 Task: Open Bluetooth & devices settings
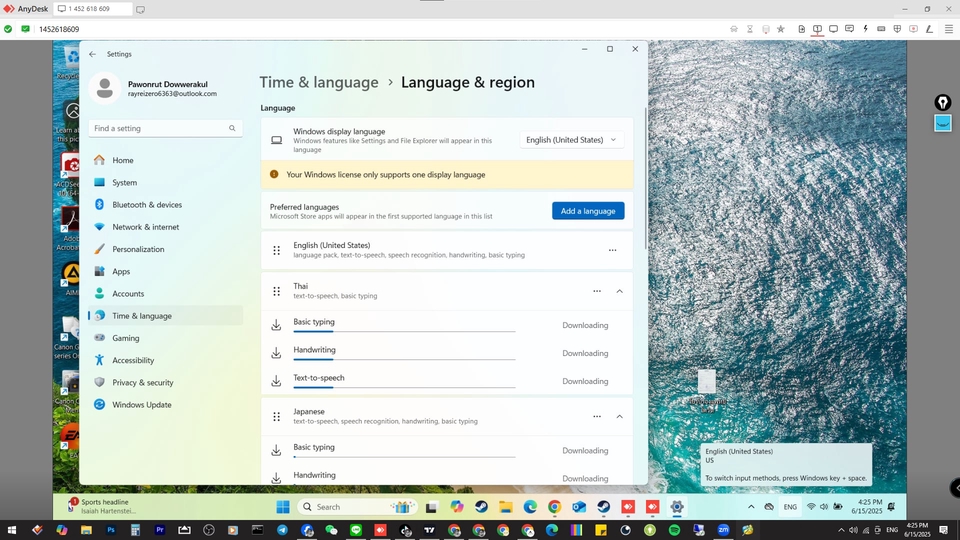pos(147,205)
